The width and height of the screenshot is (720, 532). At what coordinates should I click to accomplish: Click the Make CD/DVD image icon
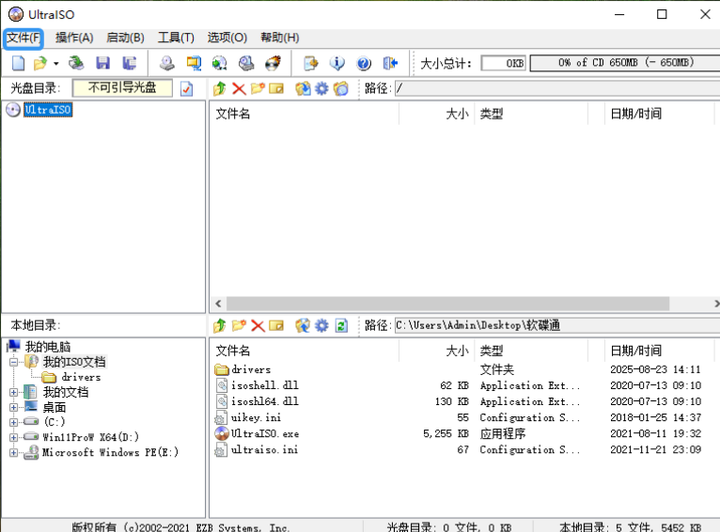coord(167,63)
